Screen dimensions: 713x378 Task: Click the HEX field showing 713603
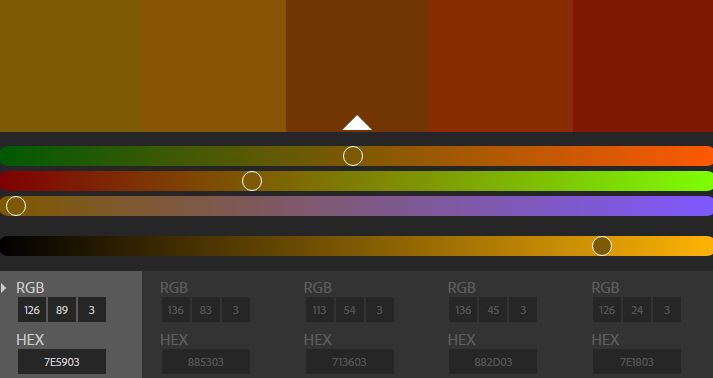point(350,362)
